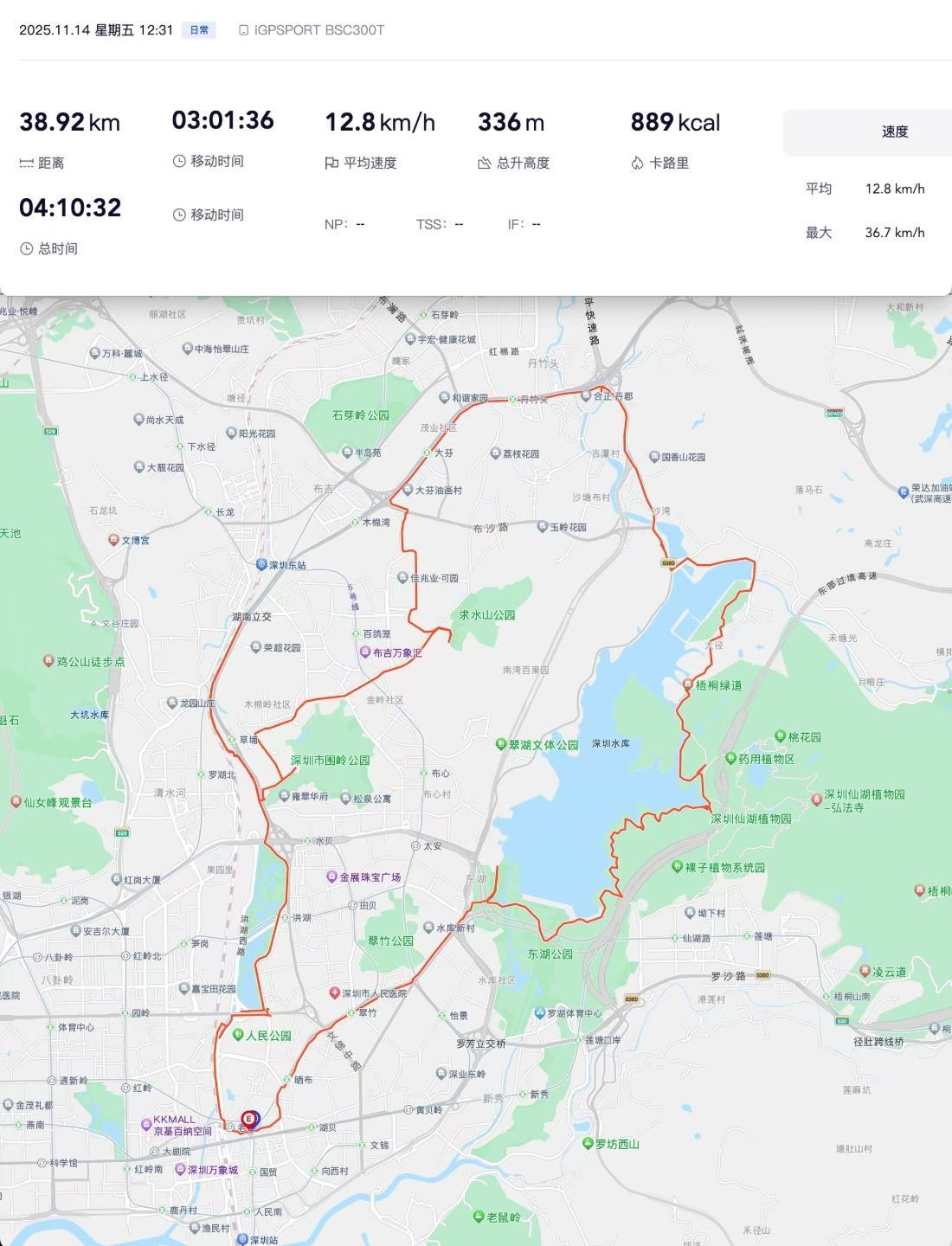Click the clock icon beside 总时间
The height and width of the screenshot is (1246, 952).
[26, 249]
